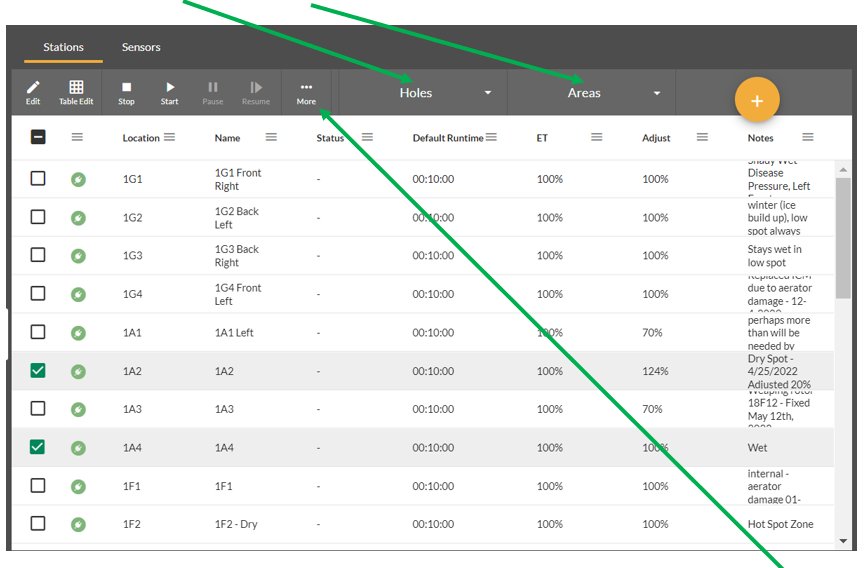Check the box for station 1G2
The height and width of the screenshot is (568, 866).
pyautogui.click(x=38, y=217)
